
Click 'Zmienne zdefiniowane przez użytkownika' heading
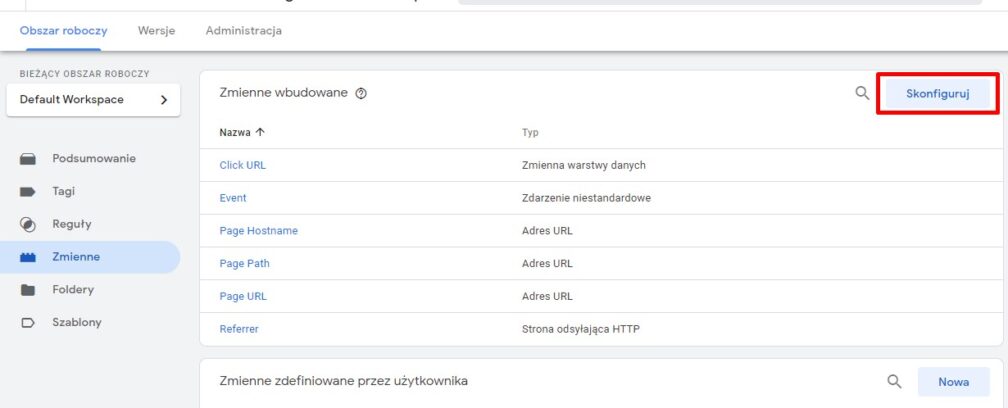tap(343, 381)
